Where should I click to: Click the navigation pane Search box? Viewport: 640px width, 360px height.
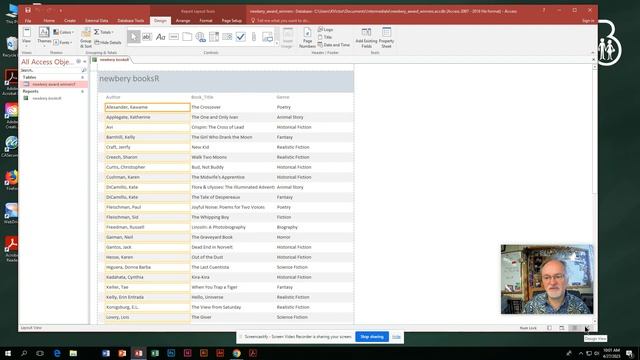point(51,70)
